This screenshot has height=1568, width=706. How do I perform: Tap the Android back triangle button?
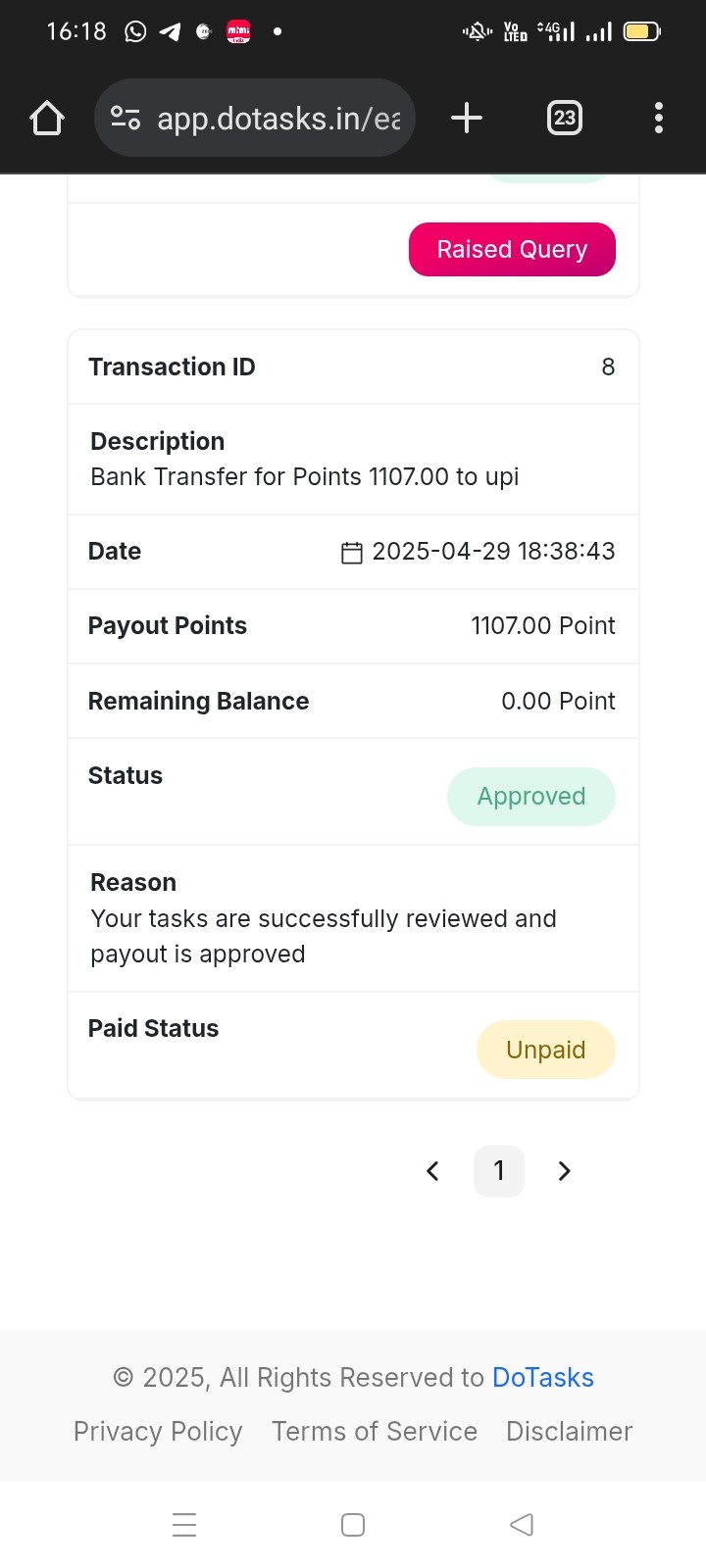click(x=522, y=1525)
